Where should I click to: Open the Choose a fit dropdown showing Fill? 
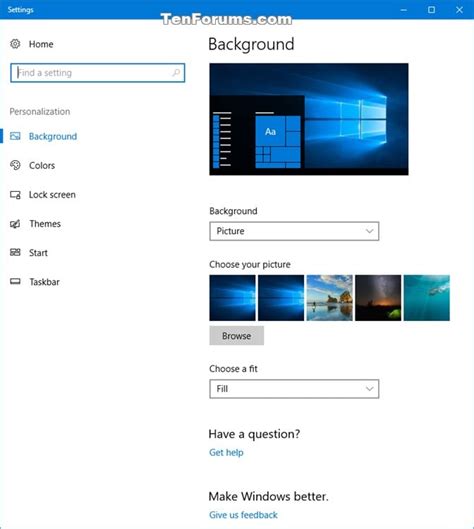[294, 389]
